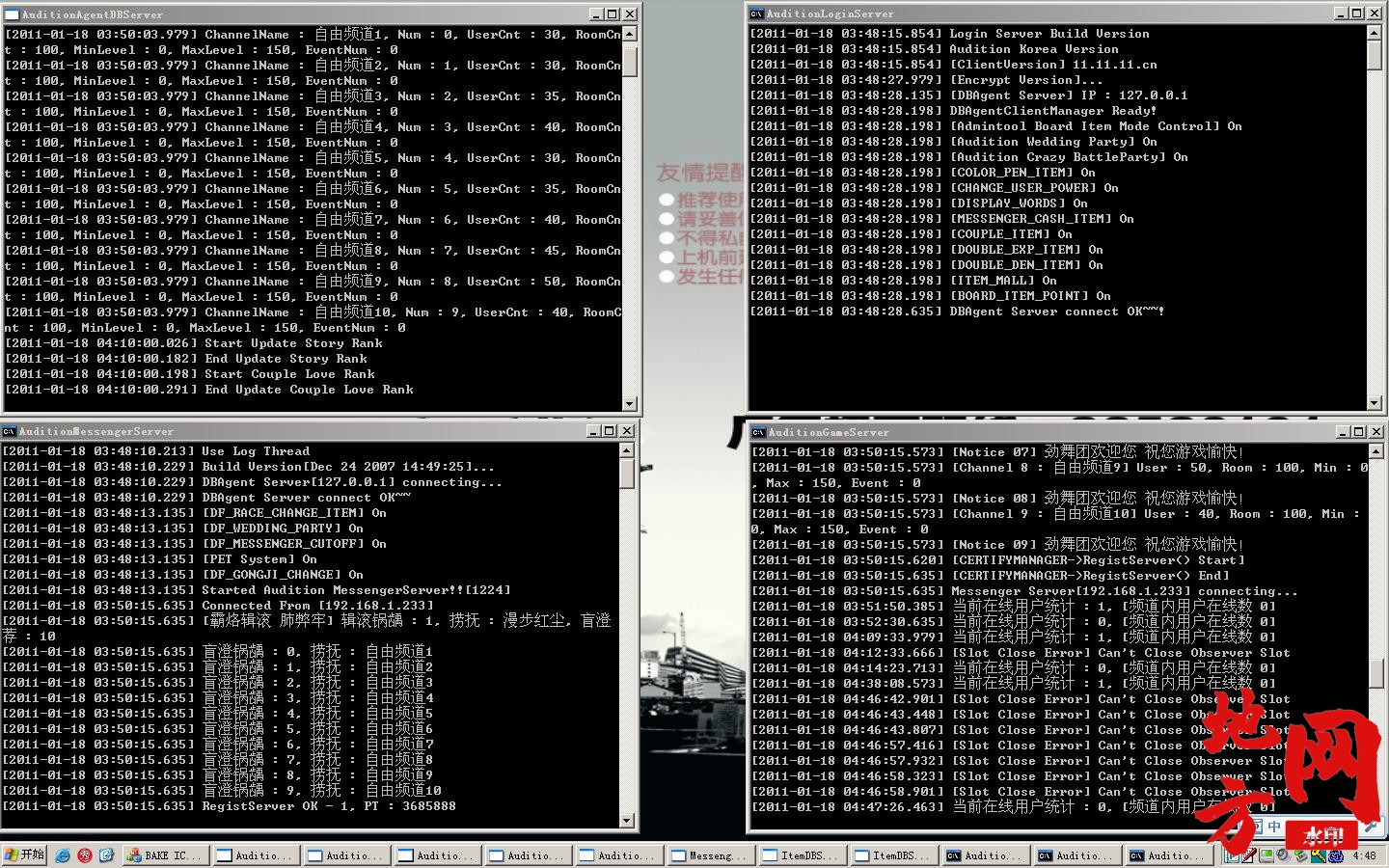Image resolution: width=1389 pixels, height=868 pixels.
Task: Click AuditionGameServer vertical scrollbar thumb
Action: [1376, 674]
